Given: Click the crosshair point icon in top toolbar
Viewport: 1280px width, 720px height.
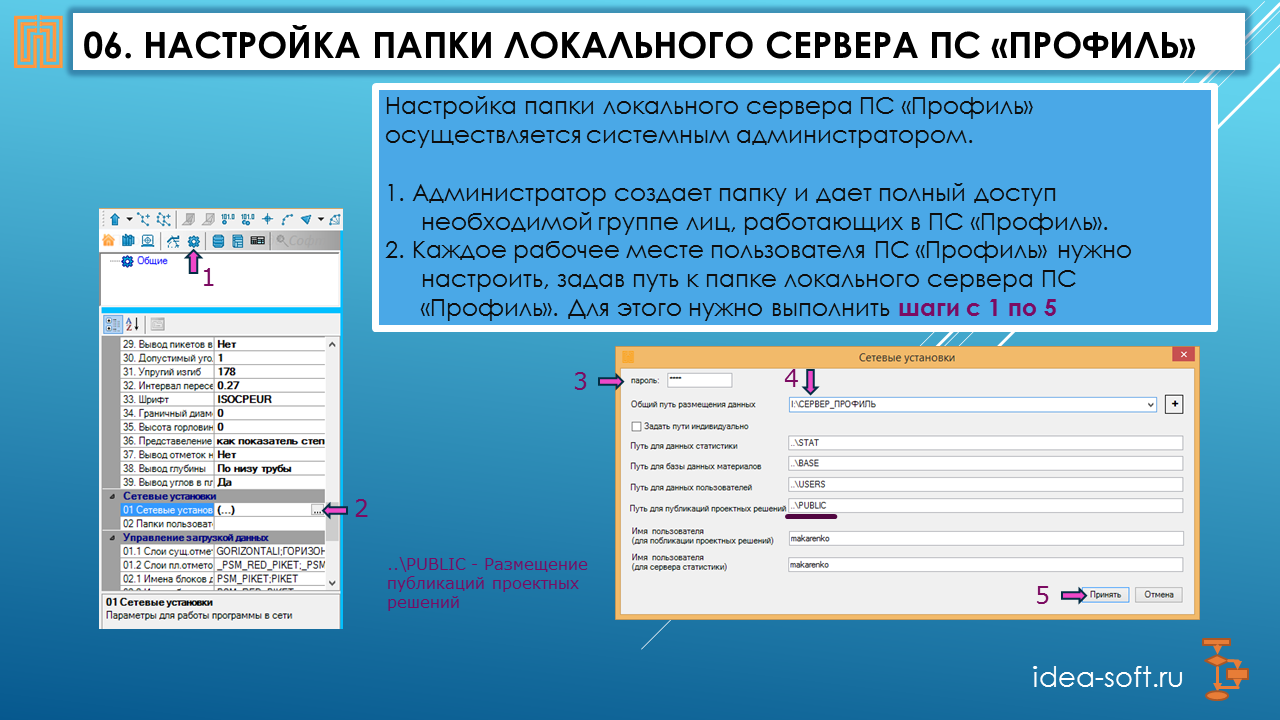Looking at the screenshot, I should (267, 219).
